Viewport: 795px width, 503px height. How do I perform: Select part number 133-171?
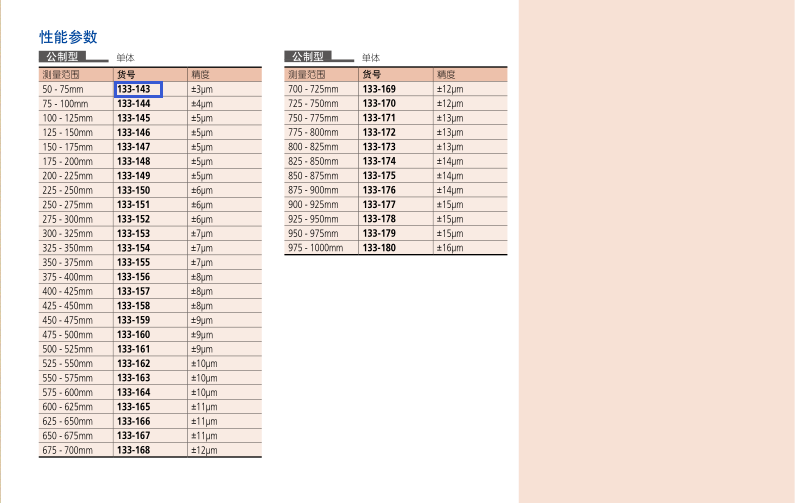click(379, 118)
